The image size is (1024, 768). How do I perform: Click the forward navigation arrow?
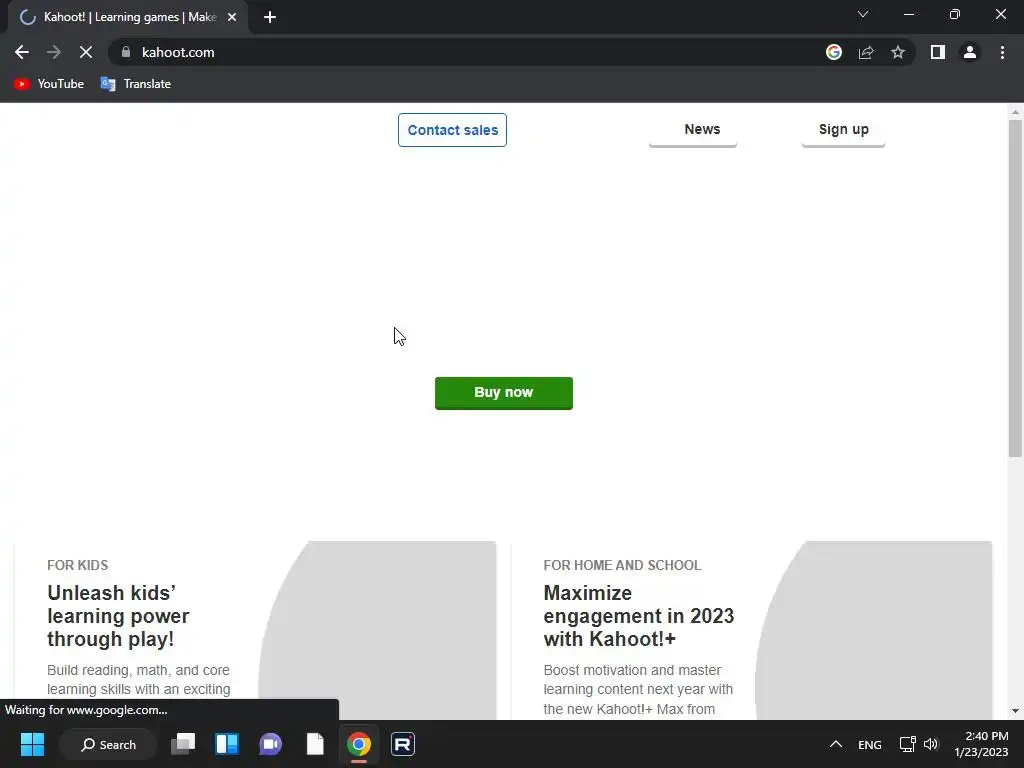(54, 52)
